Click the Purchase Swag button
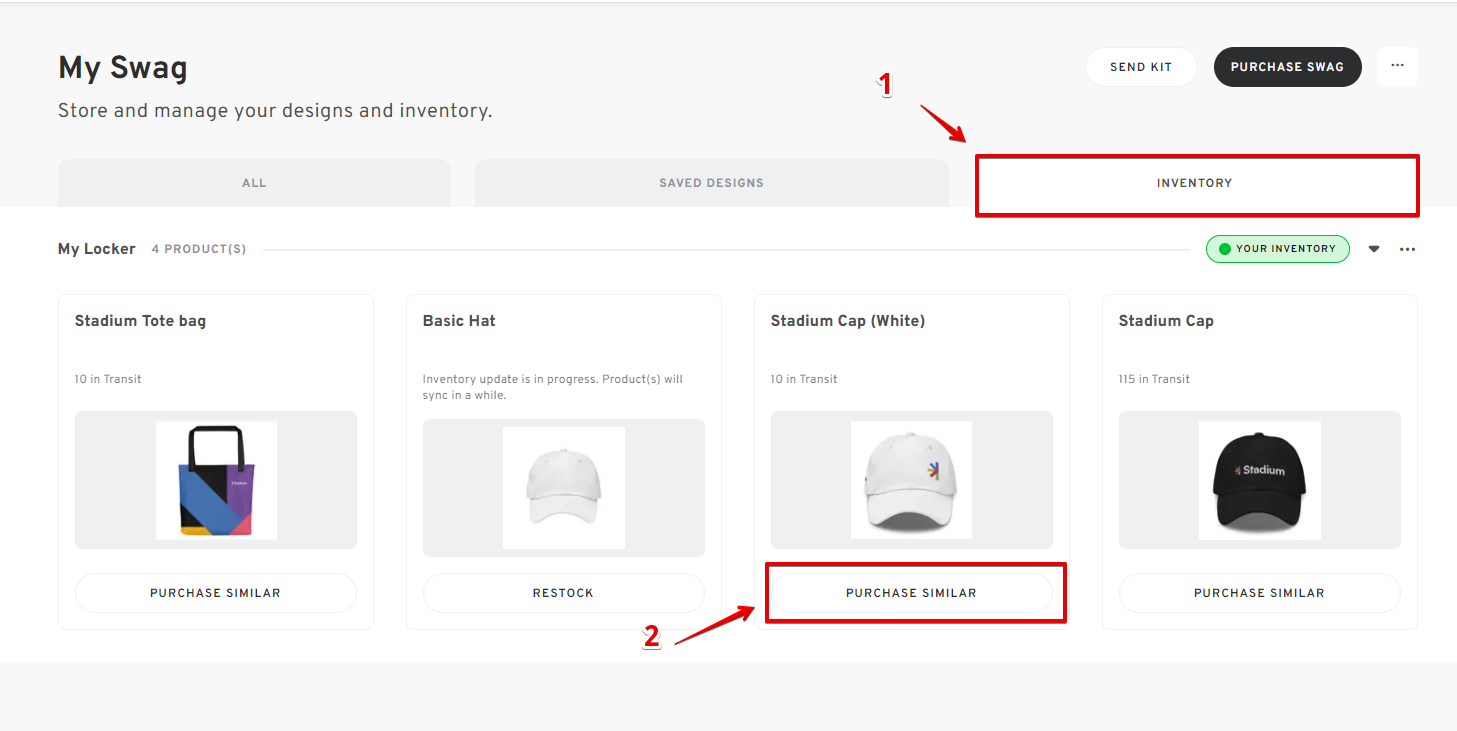Viewport: 1457px width, 731px height. click(x=1287, y=66)
